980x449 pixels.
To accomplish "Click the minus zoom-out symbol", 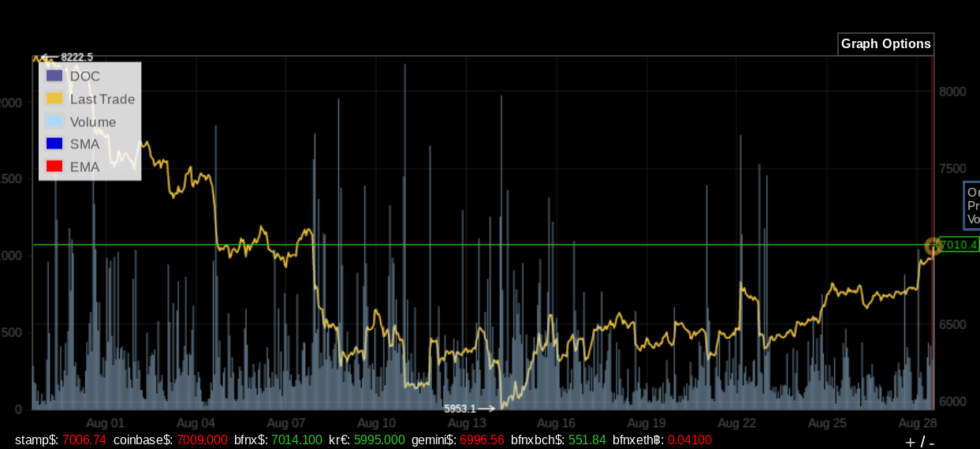I will (931, 442).
